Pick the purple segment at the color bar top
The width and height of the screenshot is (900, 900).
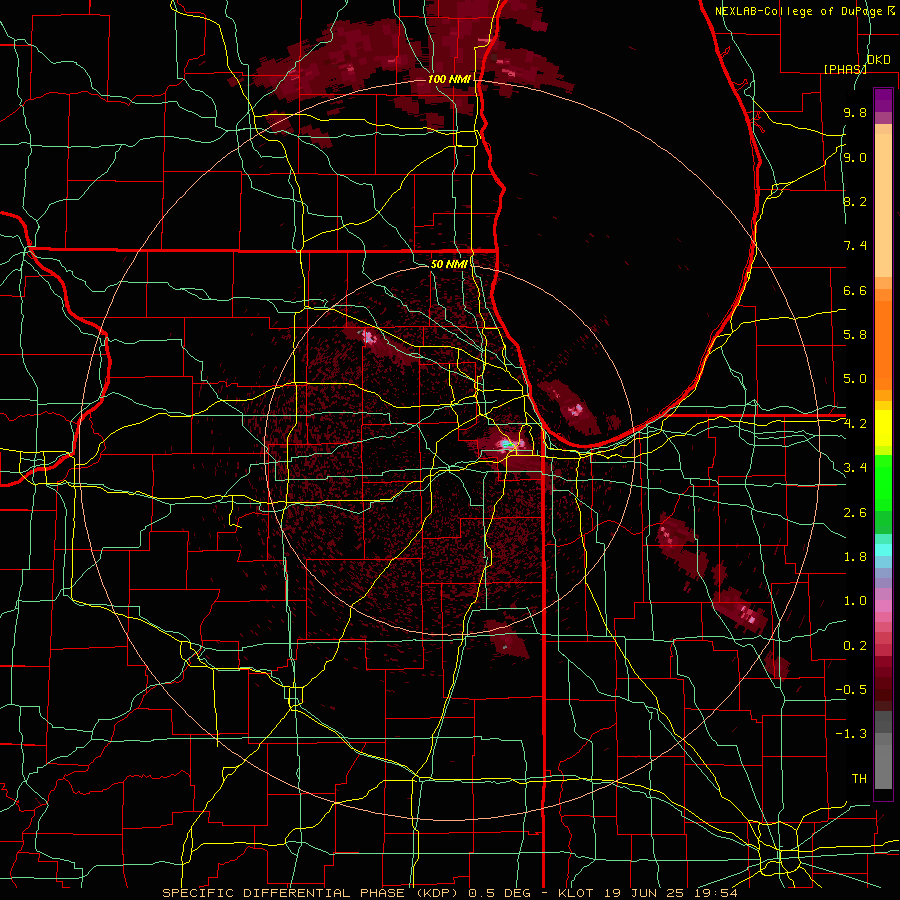click(x=883, y=100)
